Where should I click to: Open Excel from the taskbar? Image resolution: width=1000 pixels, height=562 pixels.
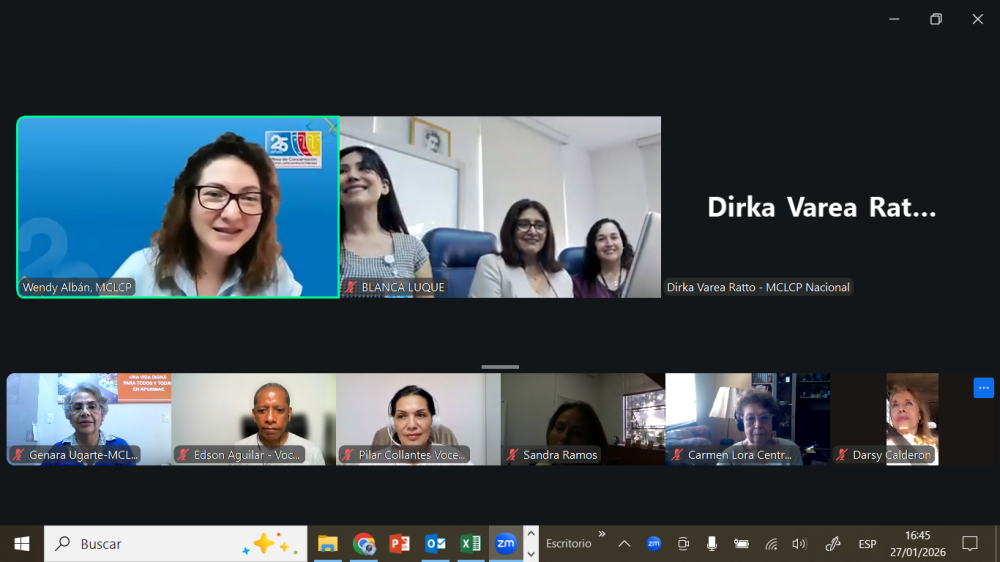point(470,544)
